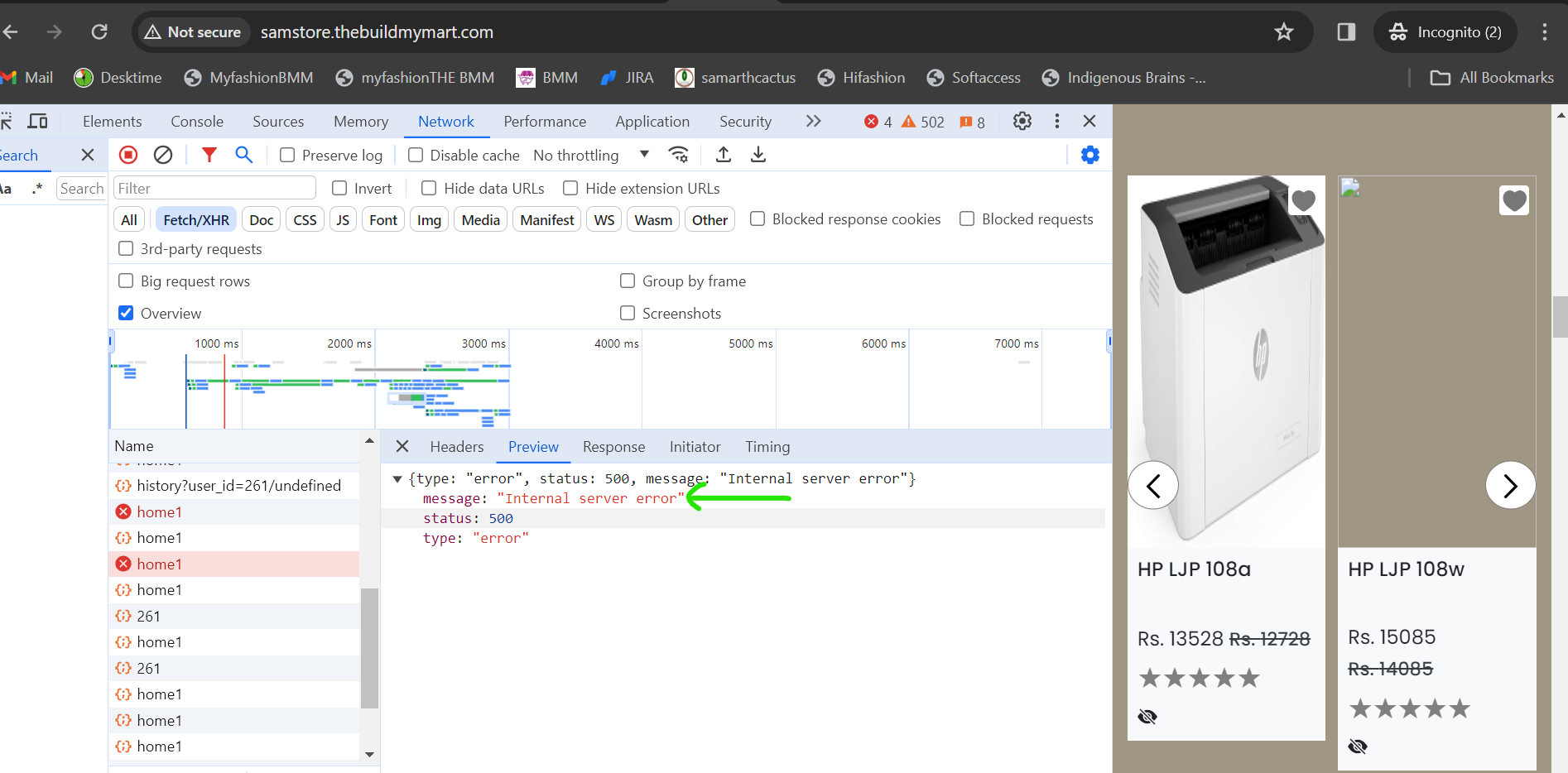View the request Timing tab

(x=767, y=447)
